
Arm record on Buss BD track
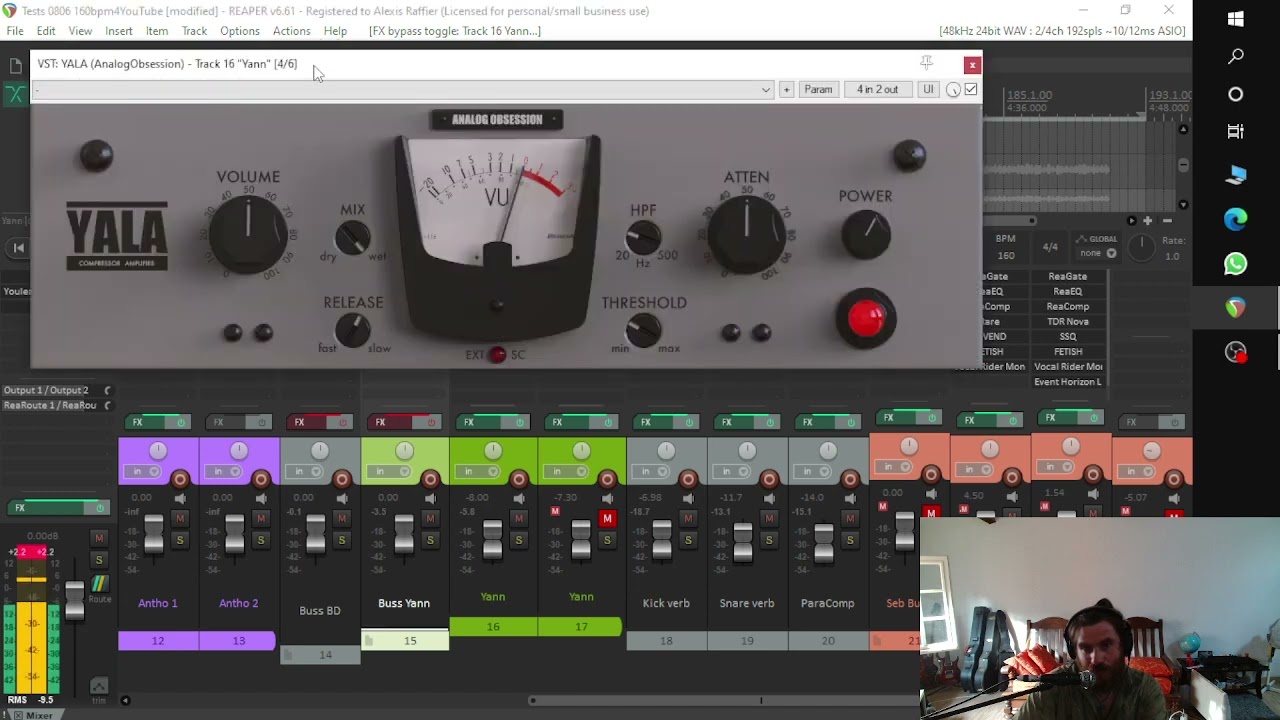tap(342, 480)
